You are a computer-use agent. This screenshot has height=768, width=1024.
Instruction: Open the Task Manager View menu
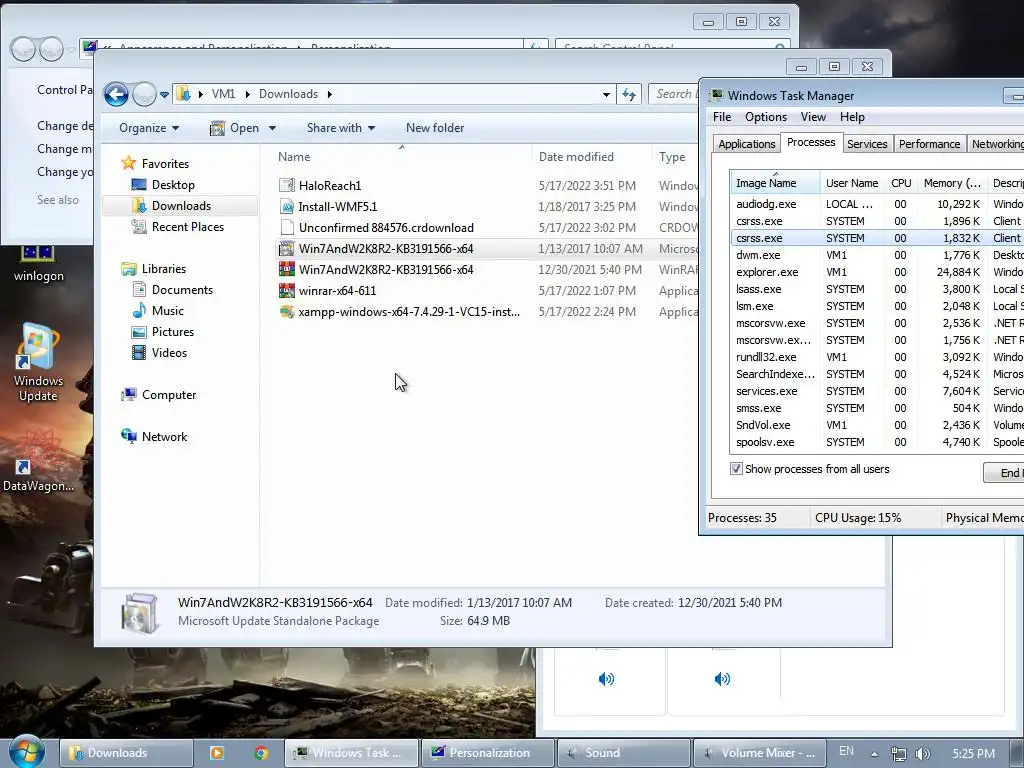click(x=813, y=117)
